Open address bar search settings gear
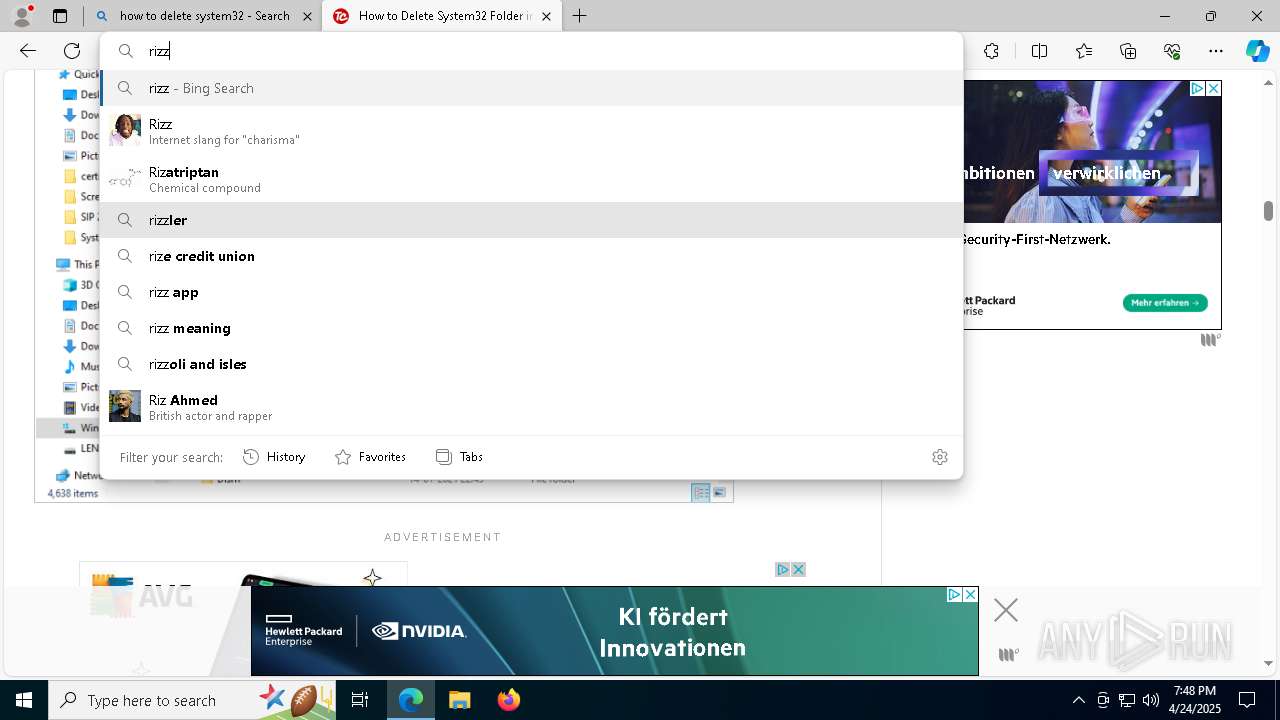Image resolution: width=1280 pixels, height=720 pixels. point(940,457)
